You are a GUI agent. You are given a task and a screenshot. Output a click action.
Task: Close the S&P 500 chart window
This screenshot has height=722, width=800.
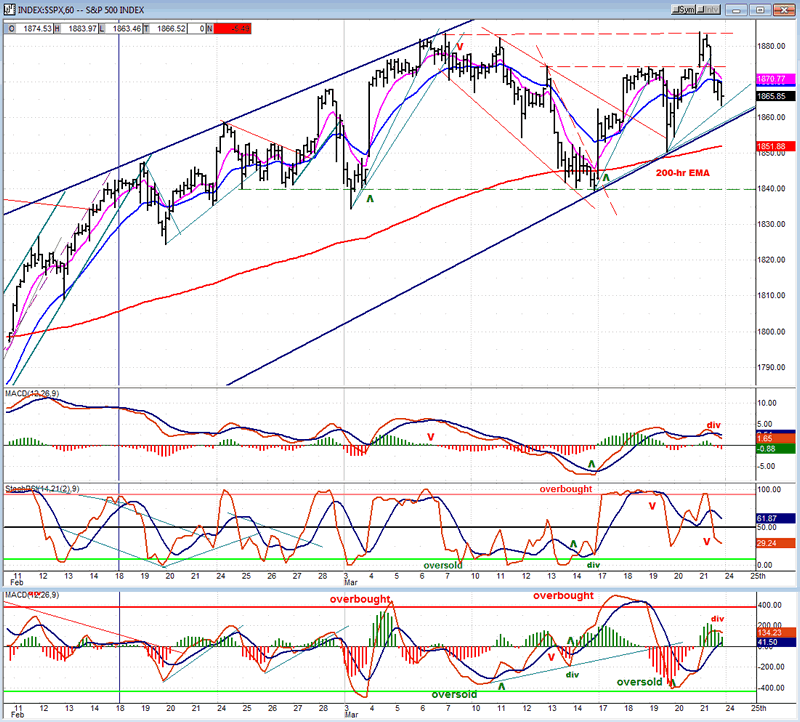click(x=785, y=10)
